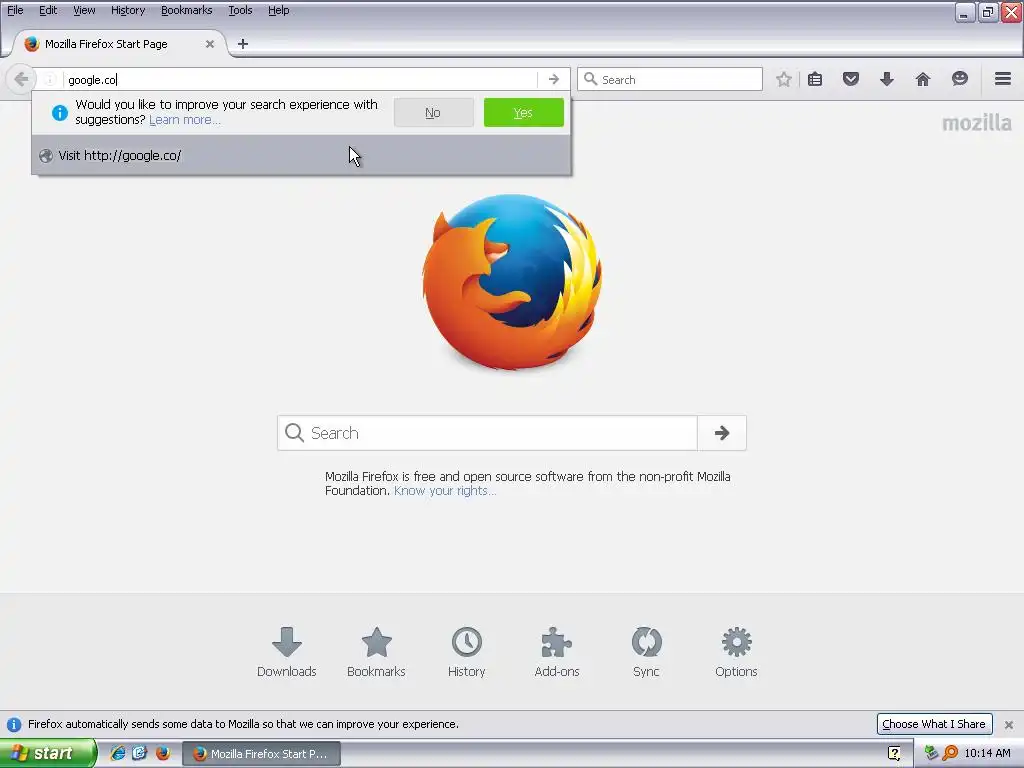Open the File menu
Image resolution: width=1024 pixels, height=768 pixels.
pyautogui.click(x=15, y=10)
